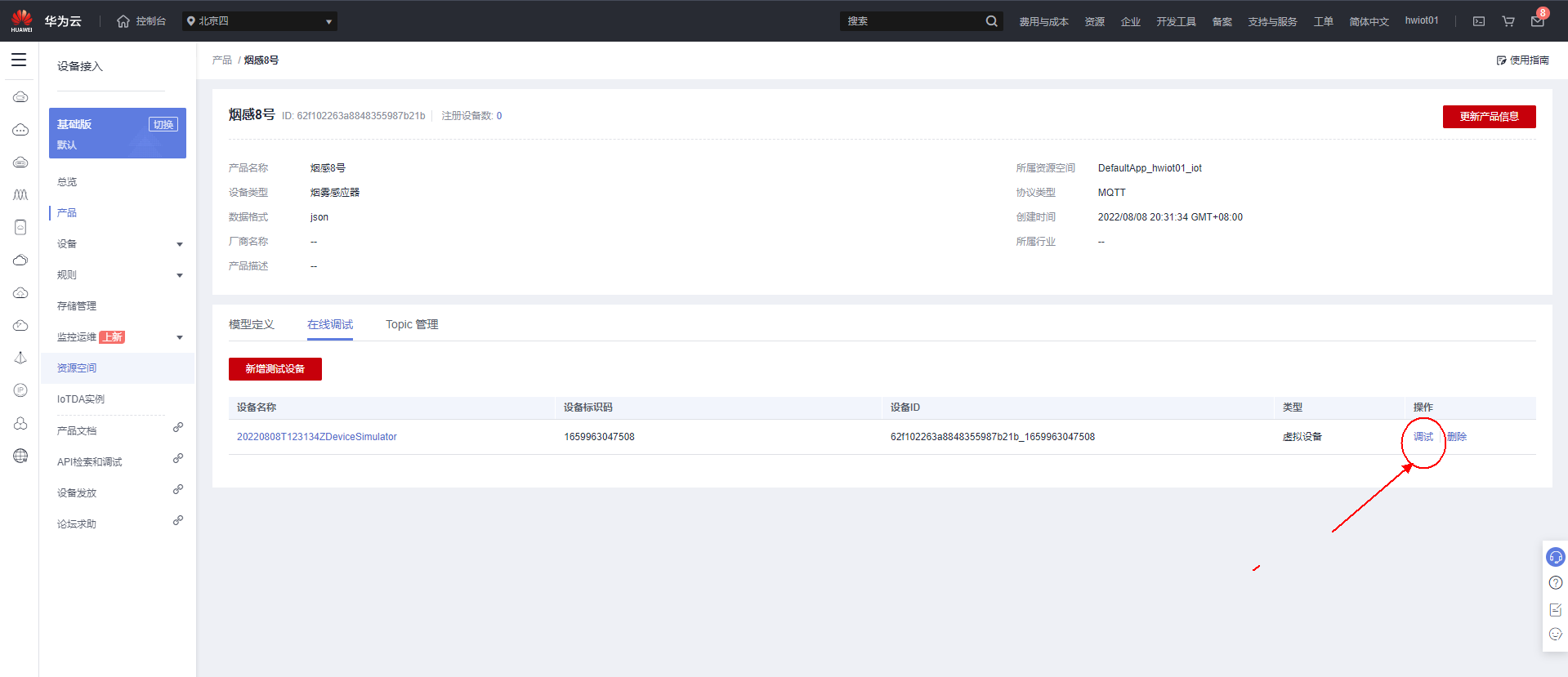Open the hamburger service list menu

click(x=19, y=60)
